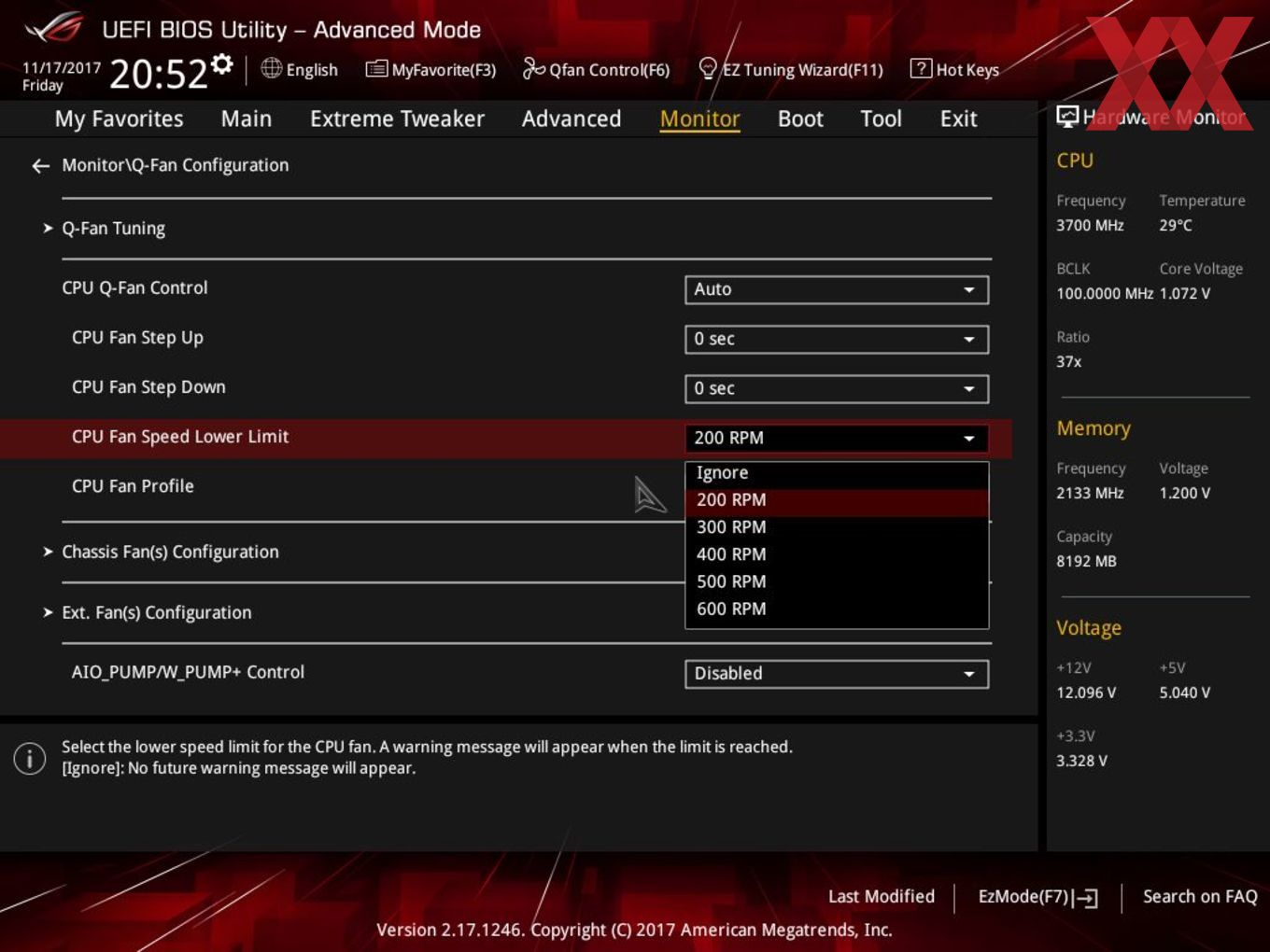Screen dimensions: 1270x952
Task: Click the memory frequency value 2133 MHz
Action: pyautogui.click(x=1090, y=494)
